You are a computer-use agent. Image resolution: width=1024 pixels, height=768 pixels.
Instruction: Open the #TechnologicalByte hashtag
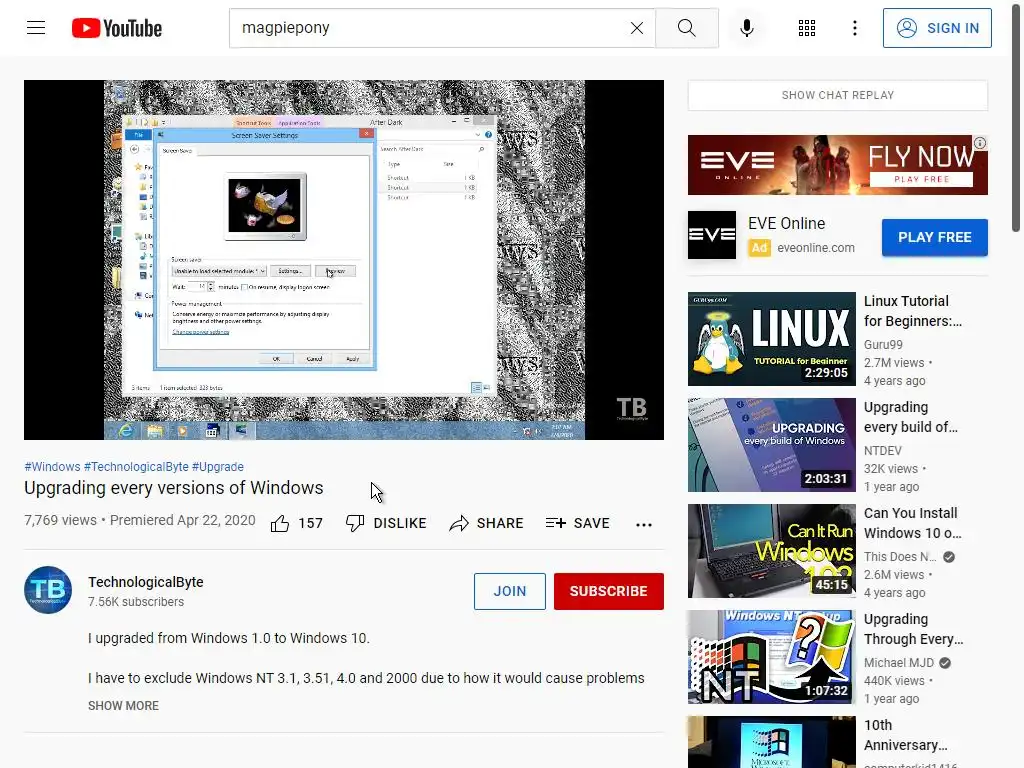coord(136,467)
